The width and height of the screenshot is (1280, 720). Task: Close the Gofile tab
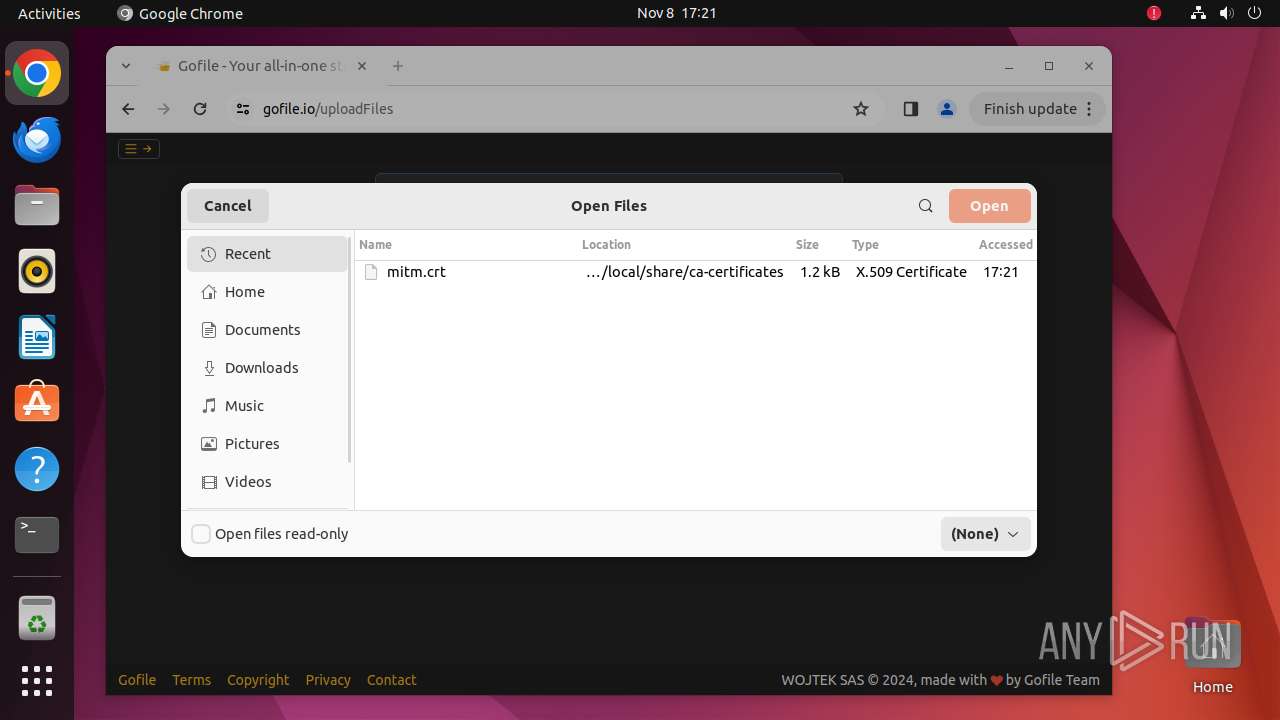pyautogui.click(x=362, y=66)
